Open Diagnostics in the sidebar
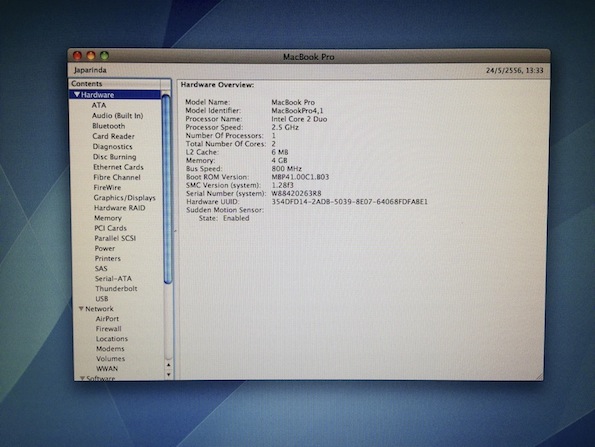Screen dimensions: 595x447 pos(113,146)
